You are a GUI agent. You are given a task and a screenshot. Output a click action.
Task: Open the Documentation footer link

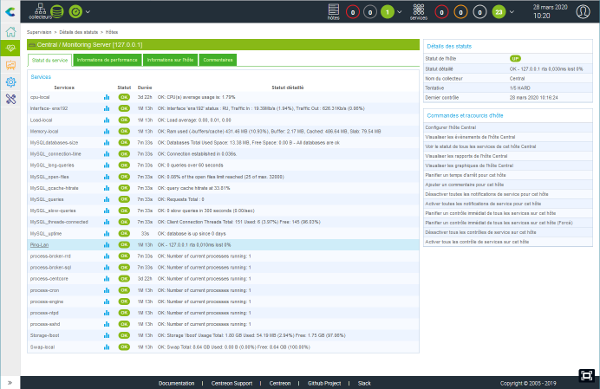176,383
